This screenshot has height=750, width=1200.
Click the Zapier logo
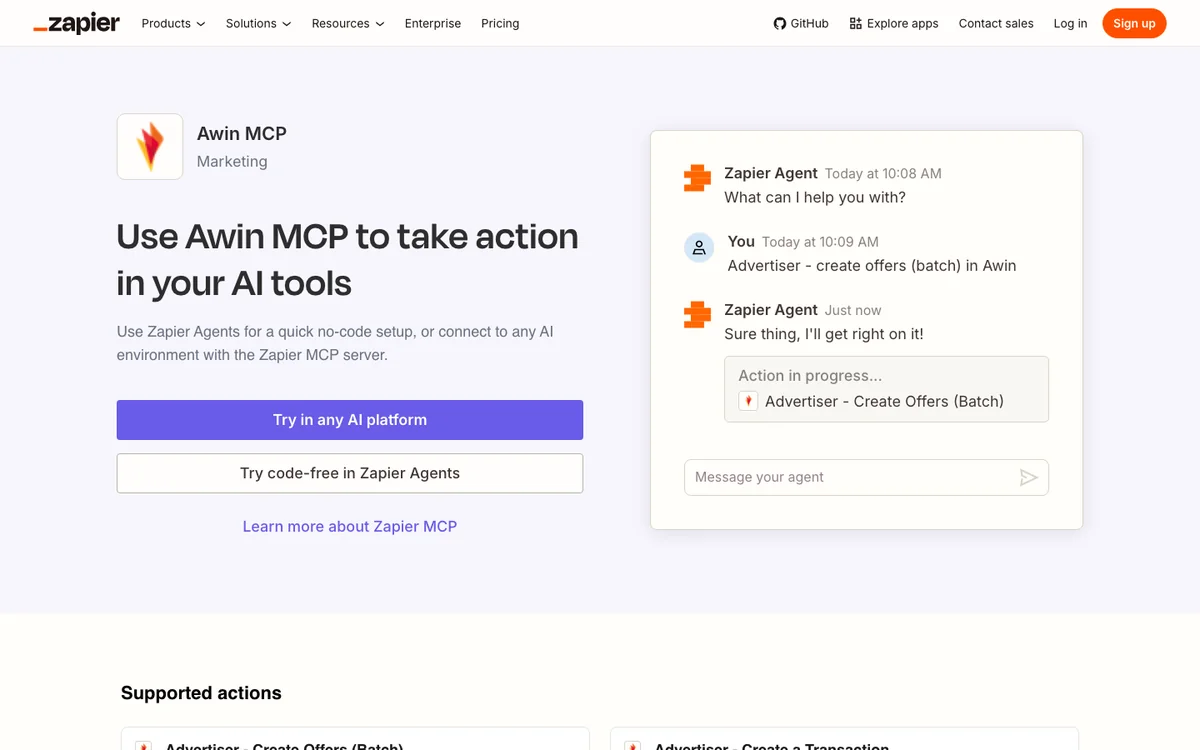[x=76, y=23]
